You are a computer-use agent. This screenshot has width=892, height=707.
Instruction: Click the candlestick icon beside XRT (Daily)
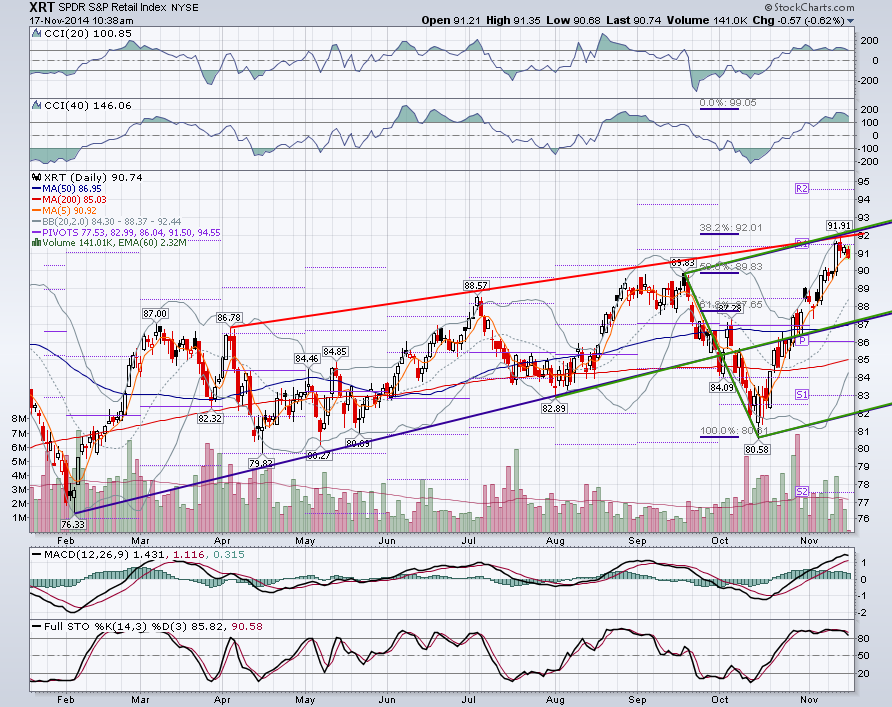(x=37, y=177)
